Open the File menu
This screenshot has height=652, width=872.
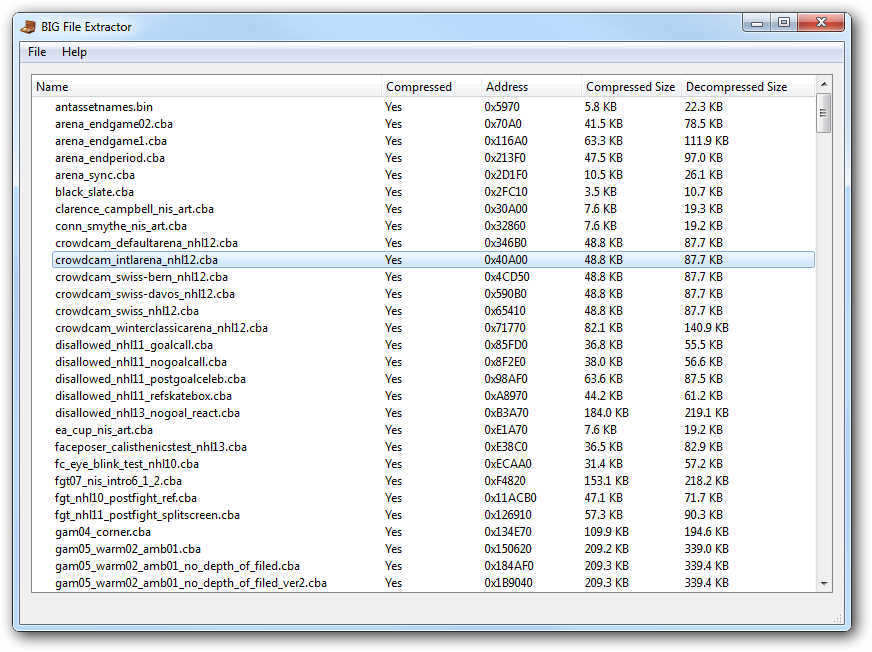[x=37, y=52]
